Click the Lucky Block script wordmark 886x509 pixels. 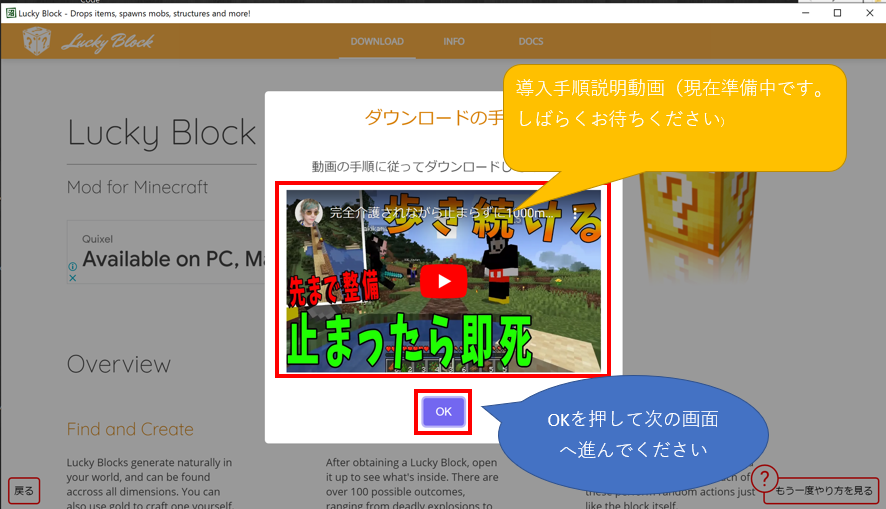click(107, 42)
